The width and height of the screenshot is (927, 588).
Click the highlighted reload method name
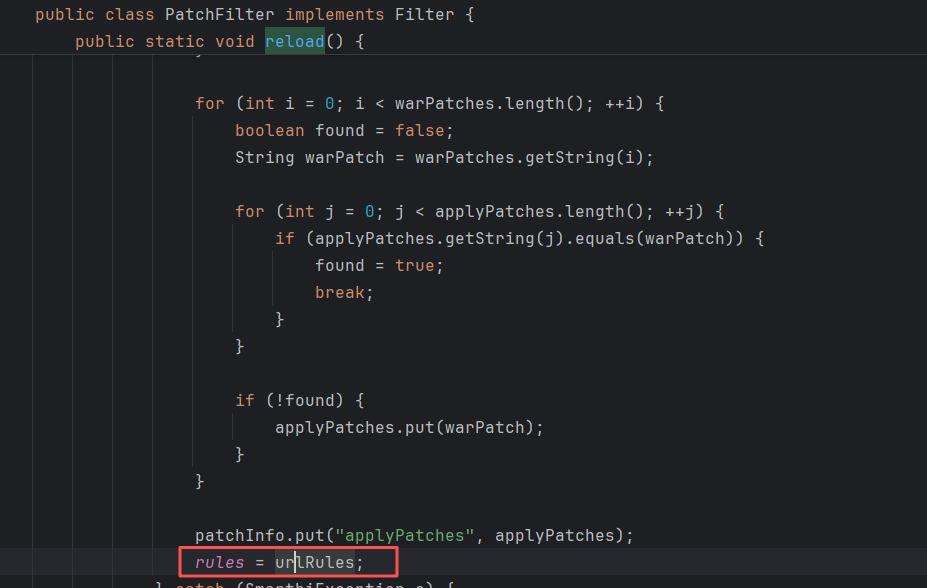coord(294,42)
